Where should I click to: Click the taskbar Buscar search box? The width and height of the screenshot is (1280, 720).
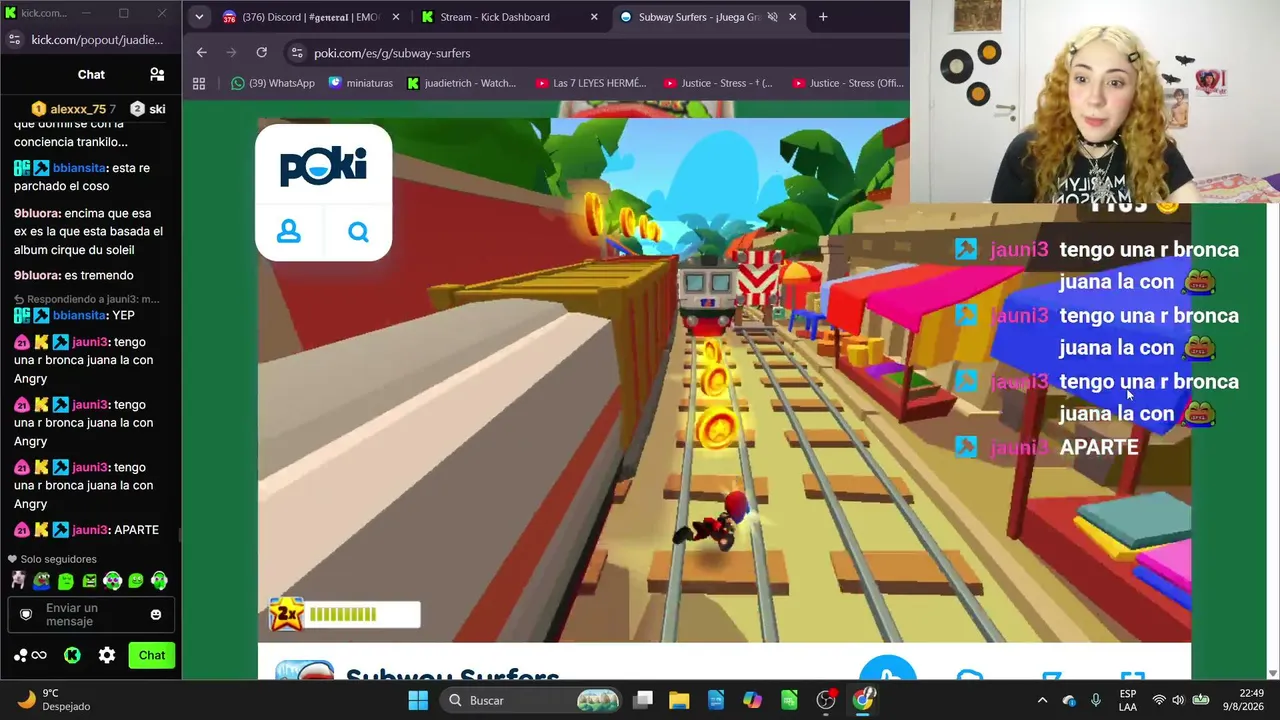(532, 700)
